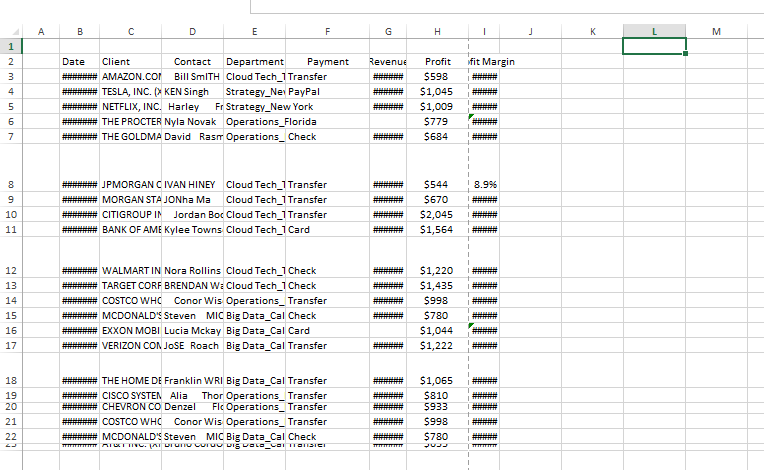Select column M header
Image resolution: width=764 pixels, height=470 pixels.
click(x=716, y=32)
